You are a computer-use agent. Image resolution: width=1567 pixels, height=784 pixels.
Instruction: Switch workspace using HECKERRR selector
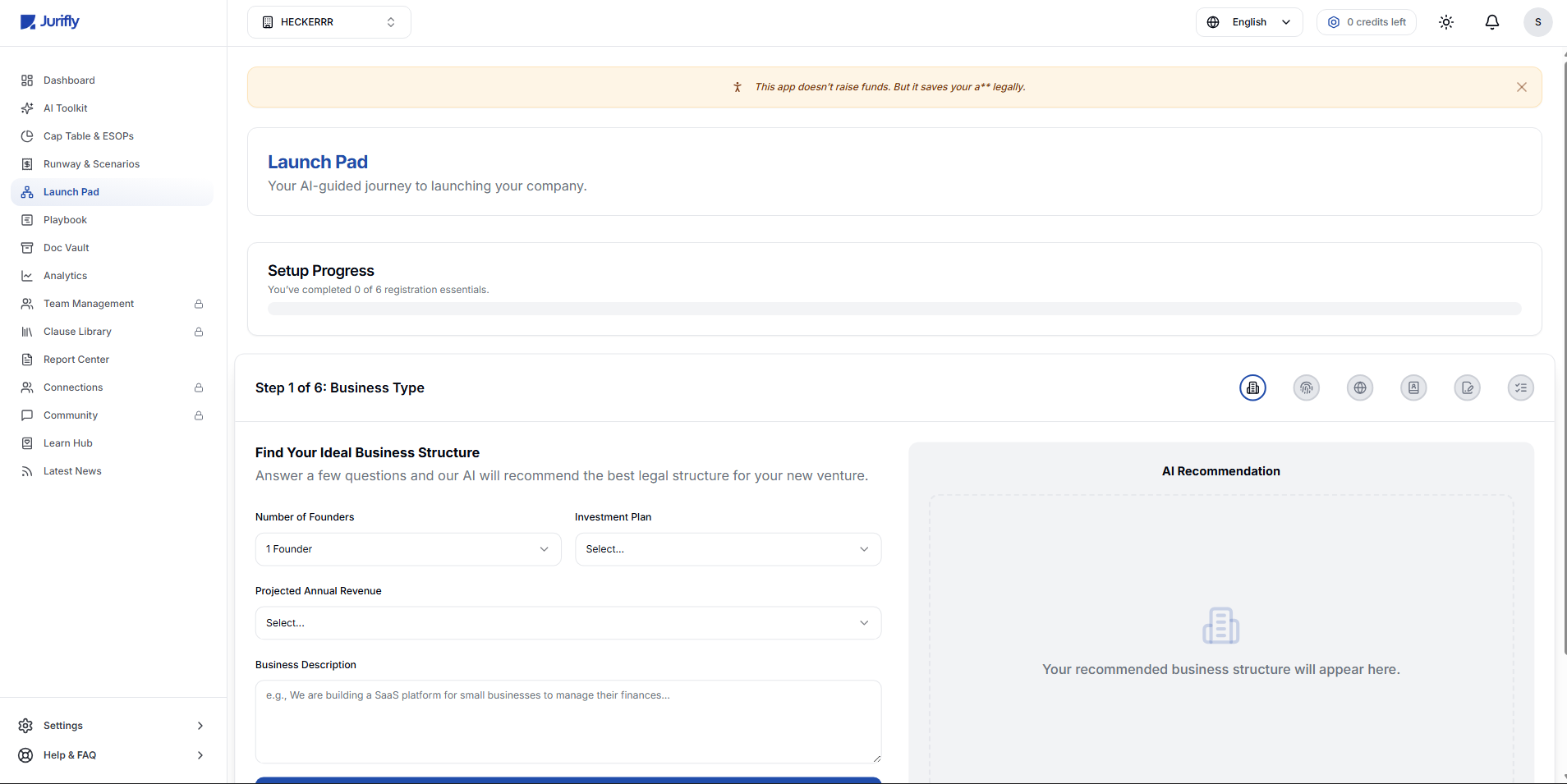point(329,22)
